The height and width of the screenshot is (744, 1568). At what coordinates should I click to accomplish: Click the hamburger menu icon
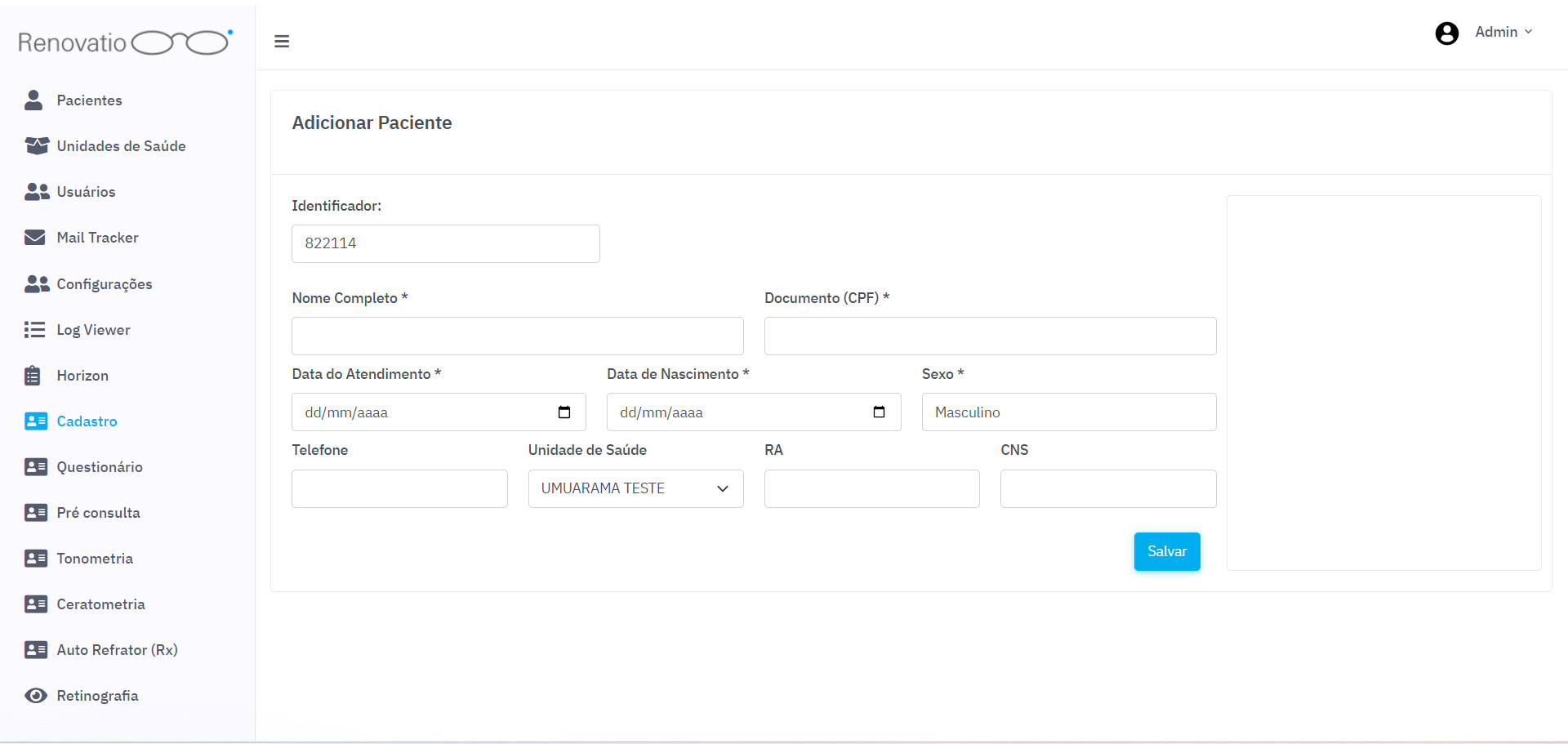pos(282,42)
